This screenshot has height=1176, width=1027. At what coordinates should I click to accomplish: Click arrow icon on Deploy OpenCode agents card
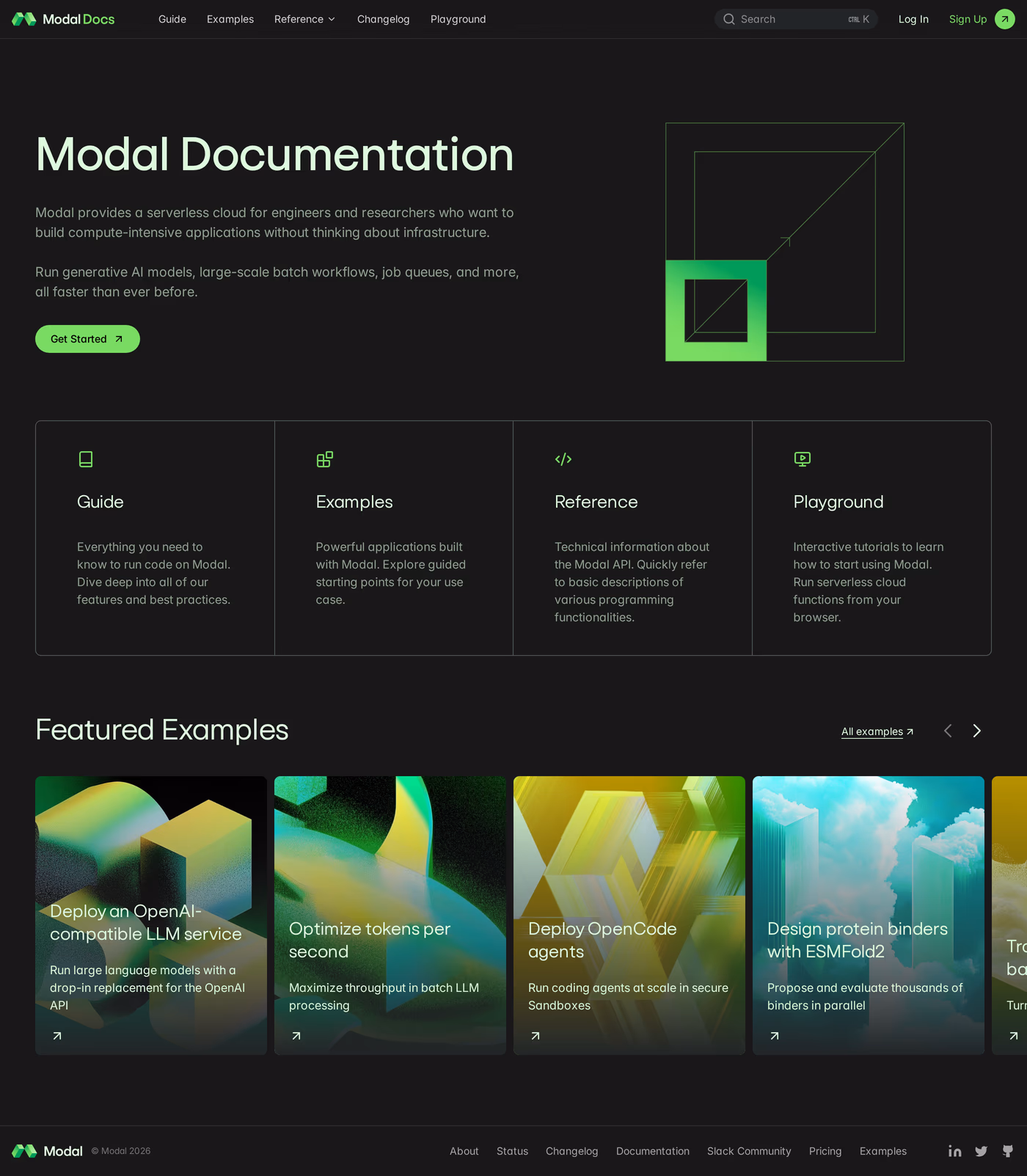tap(536, 1036)
